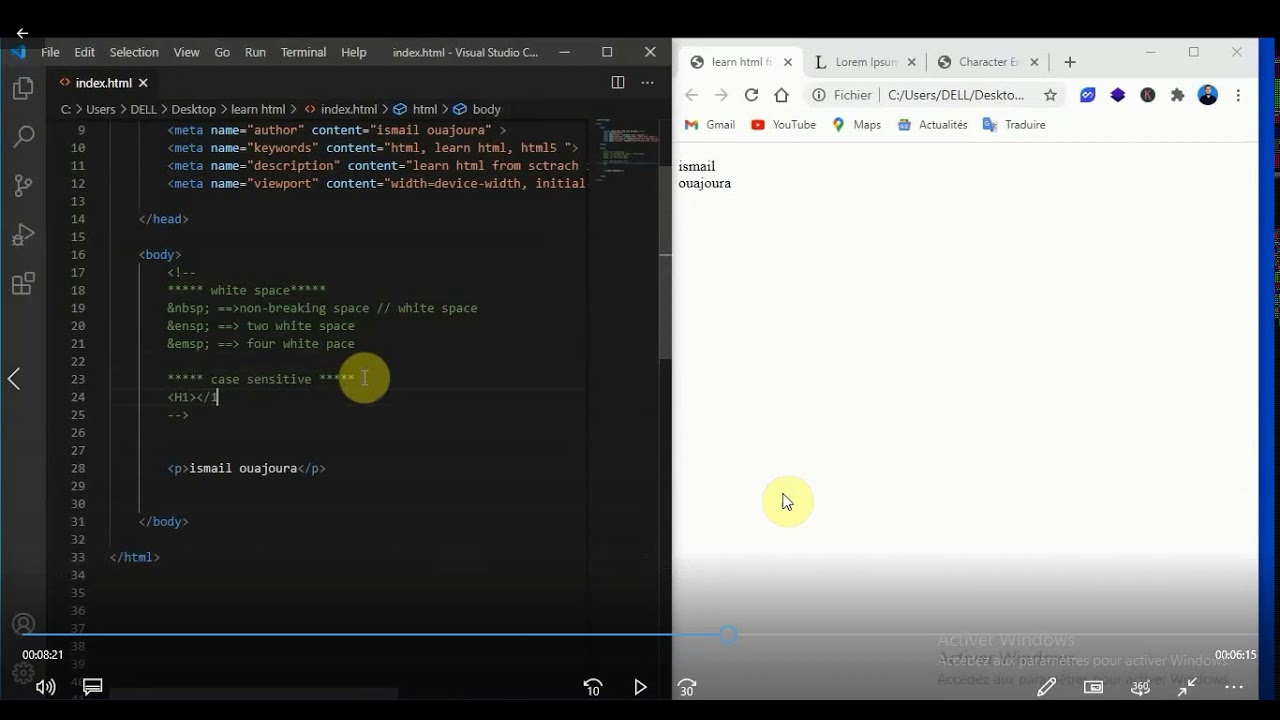1280x720 pixels.
Task: Close the Character En tab
Action: 1034,62
